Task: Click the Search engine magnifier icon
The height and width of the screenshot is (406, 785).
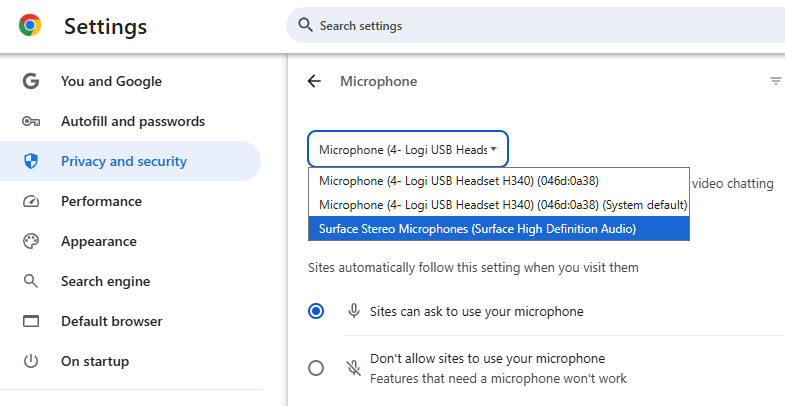Action: (31, 281)
